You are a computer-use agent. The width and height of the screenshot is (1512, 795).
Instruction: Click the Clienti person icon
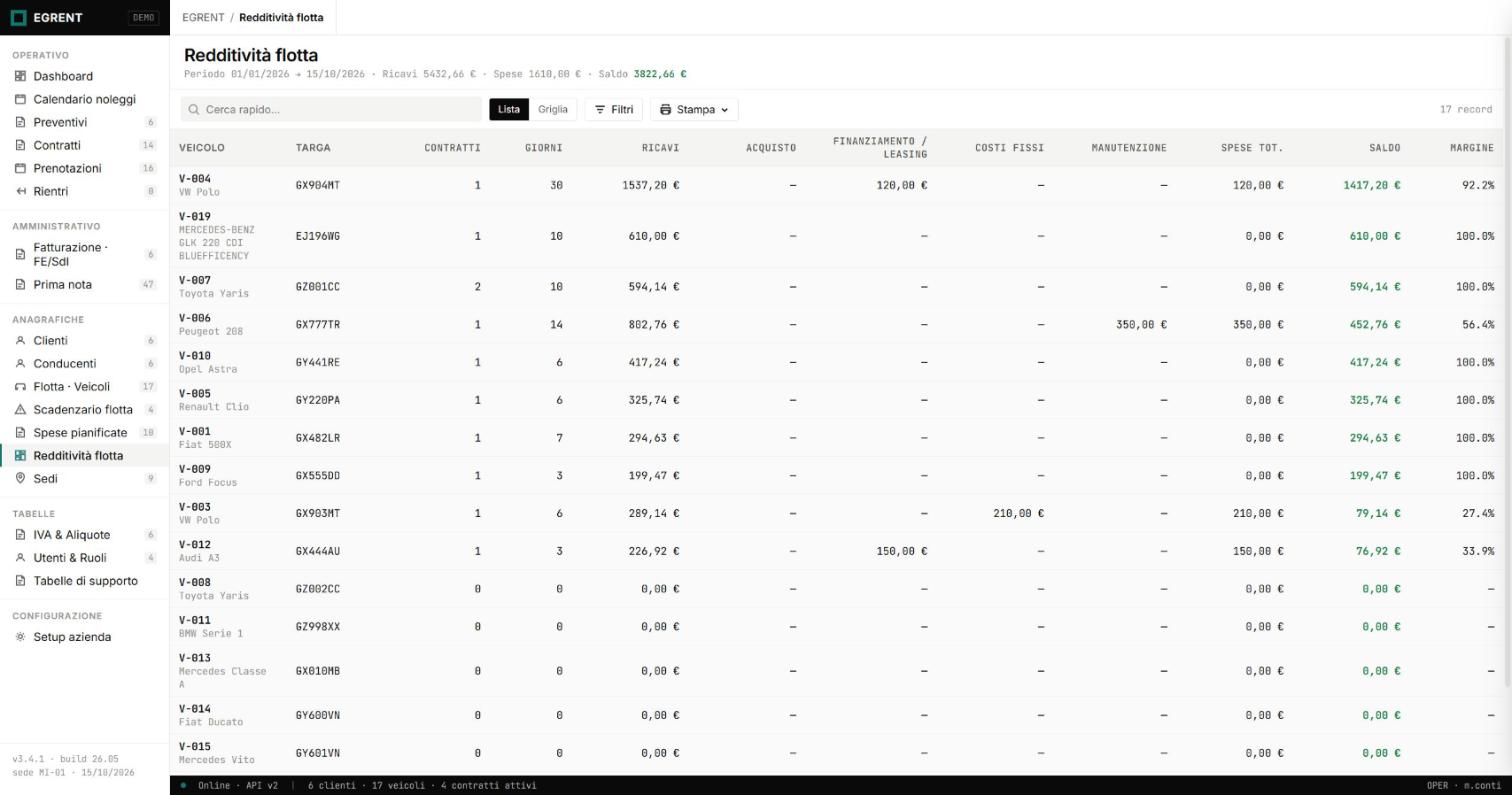point(20,340)
